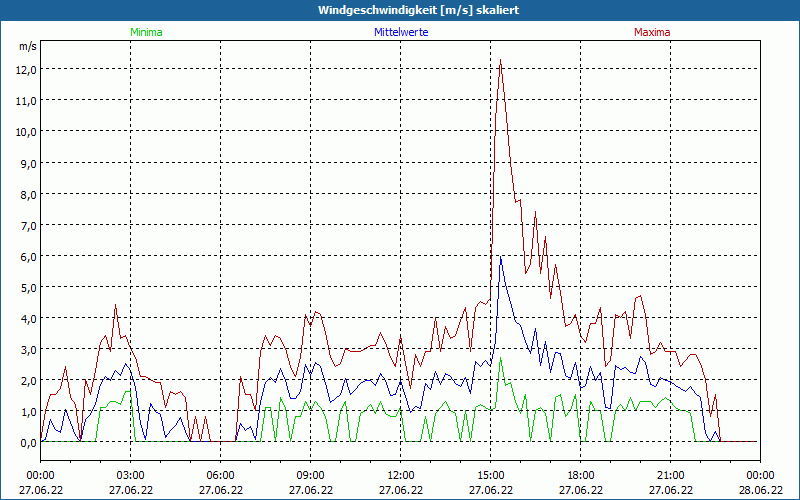Screen dimensions: 800x500
Task: Click the 28.06.22 date label
Action: (760, 490)
